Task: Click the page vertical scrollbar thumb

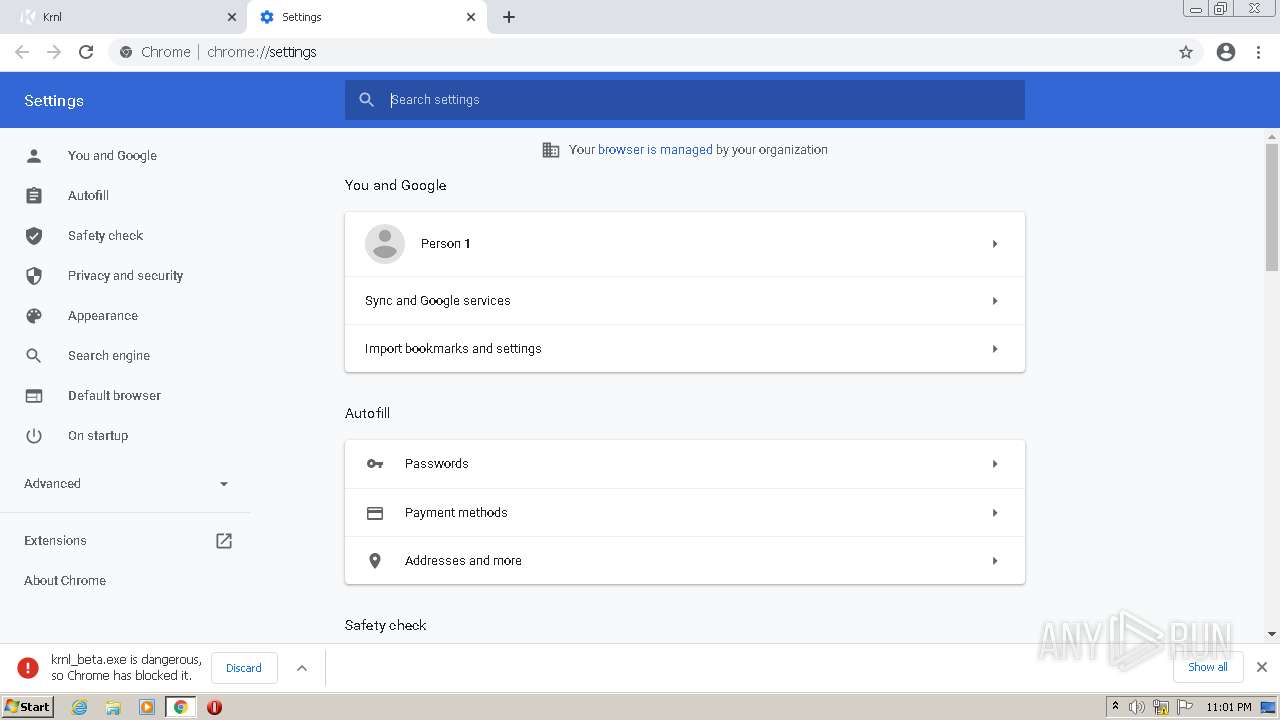Action: pos(1272,207)
